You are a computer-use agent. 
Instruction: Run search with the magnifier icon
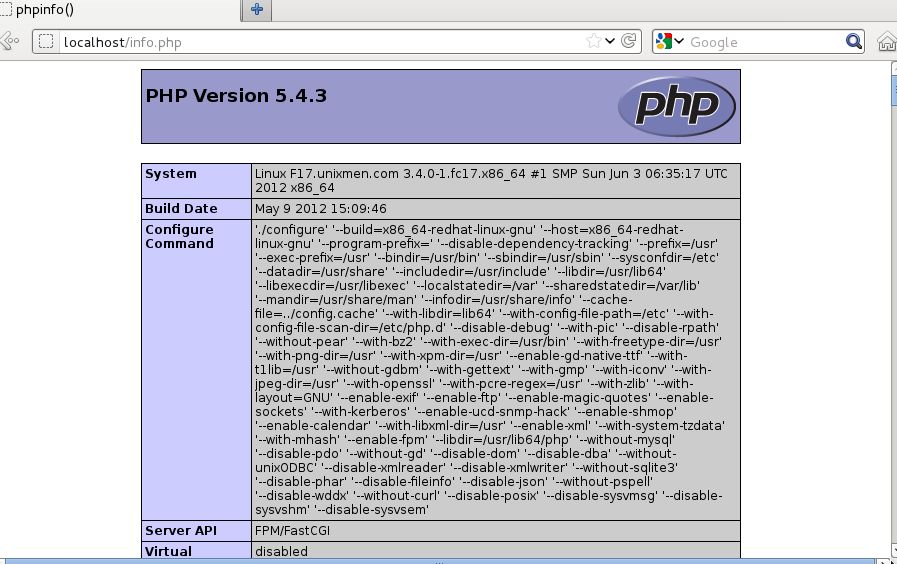[x=854, y=41]
